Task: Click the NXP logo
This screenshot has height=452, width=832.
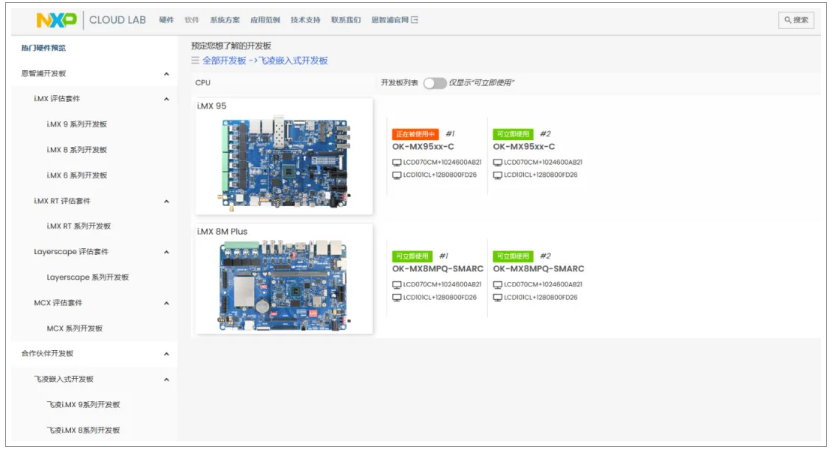Action: [x=56, y=20]
